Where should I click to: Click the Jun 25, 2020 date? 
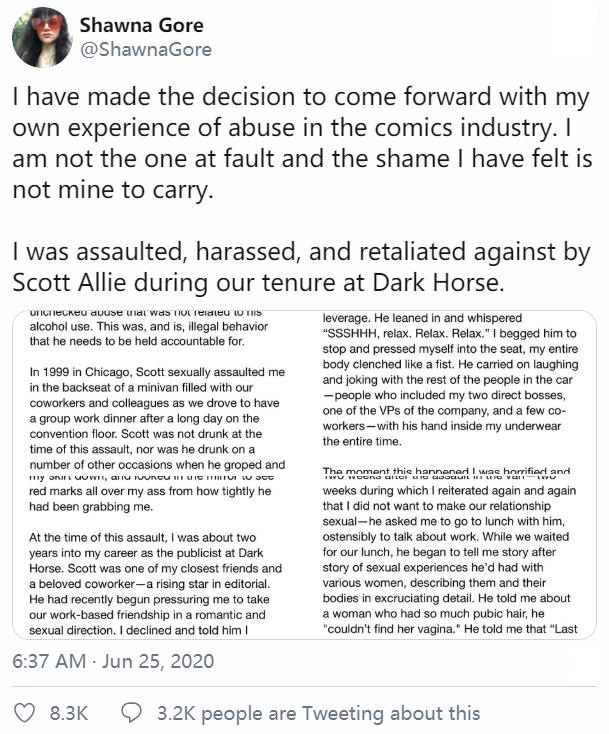(158, 661)
